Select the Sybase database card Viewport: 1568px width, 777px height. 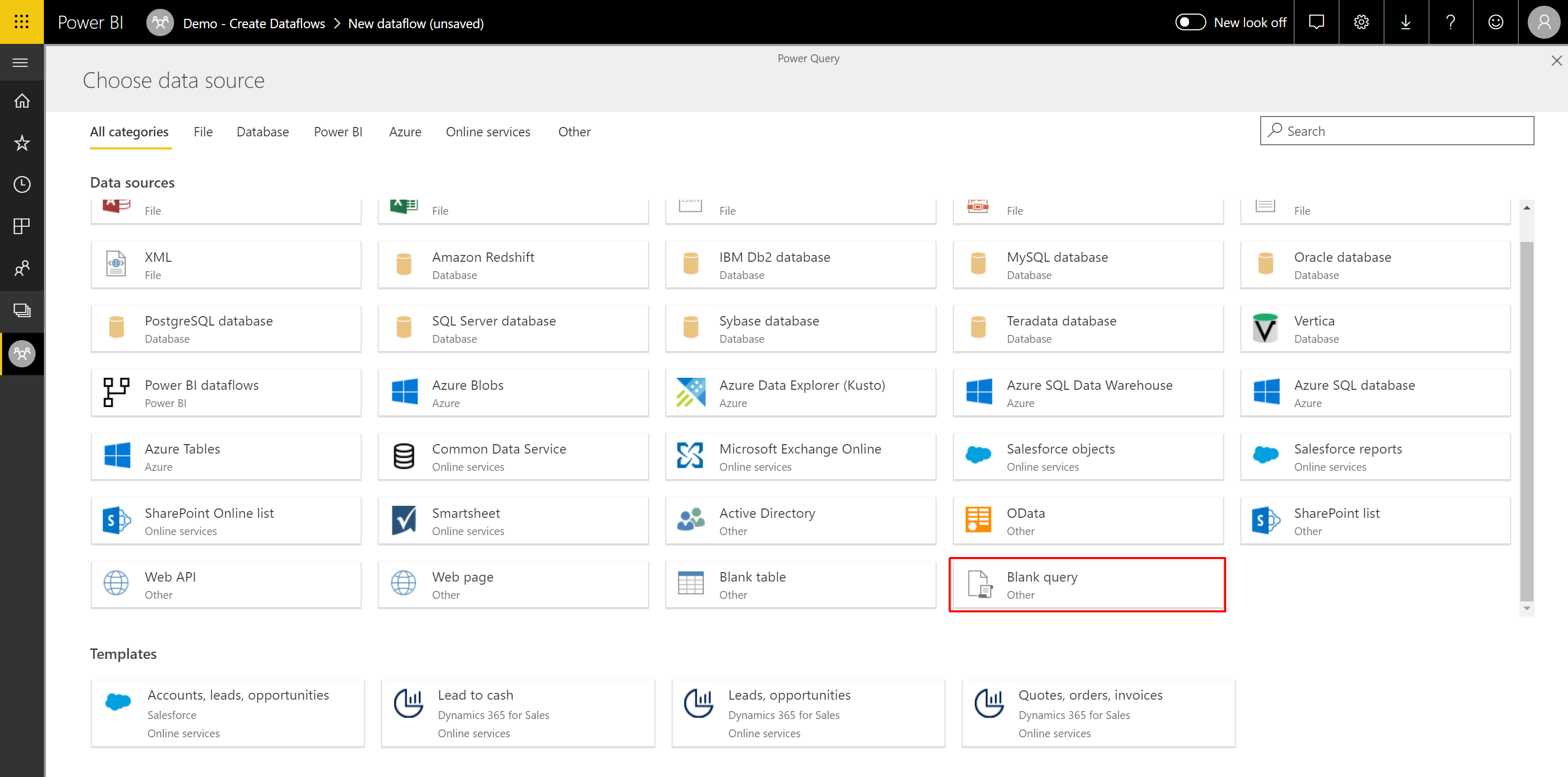800,329
